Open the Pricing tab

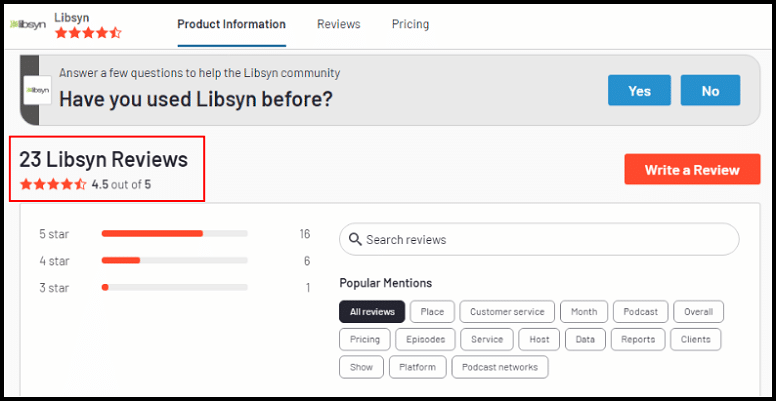tap(410, 24)
